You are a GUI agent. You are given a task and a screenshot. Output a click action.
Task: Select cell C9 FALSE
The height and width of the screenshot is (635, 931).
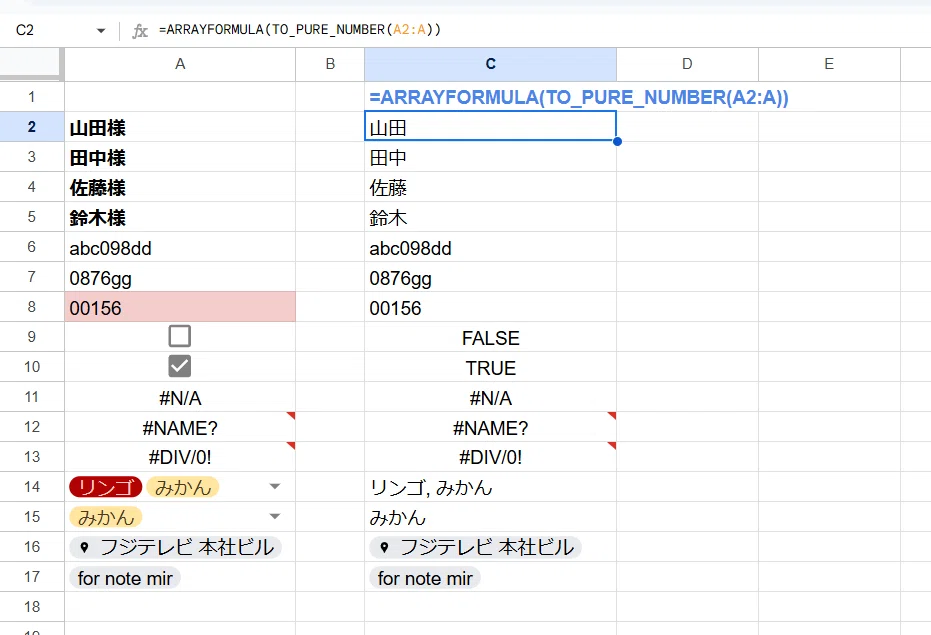(x=490, y=337)
